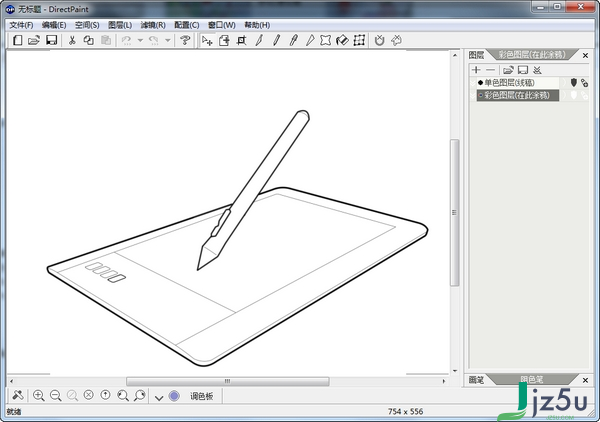Open the 调色板 palette button

[202, 396]
